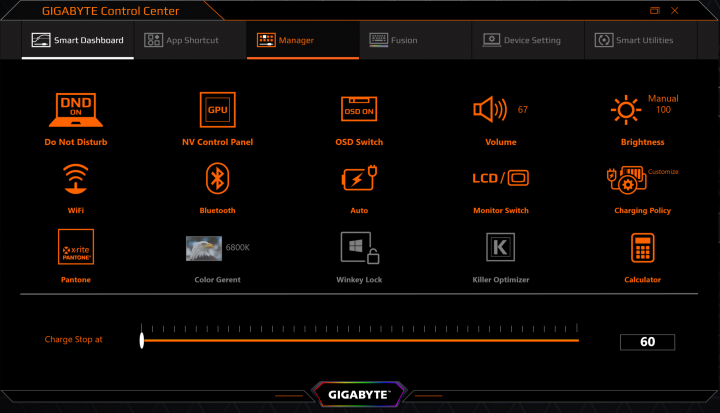Click the X-Rite Pantone icon
This screenshot has height=413, width=720.
click(x=76, y=247)
